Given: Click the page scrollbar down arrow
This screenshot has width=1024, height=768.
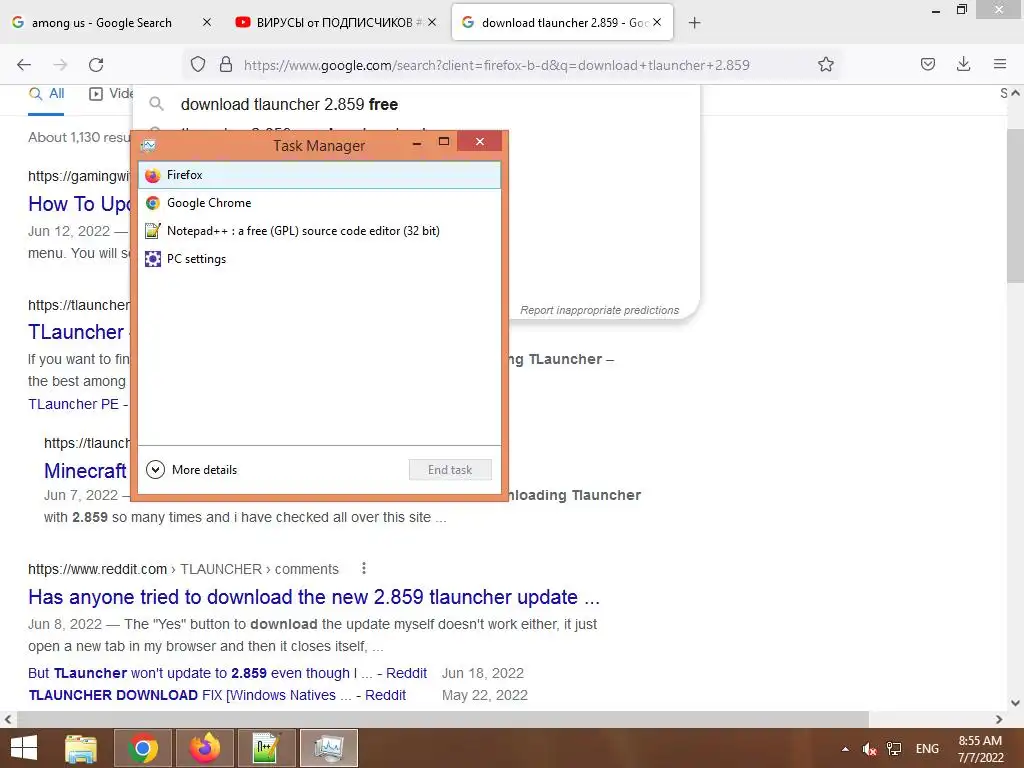Looking at the screenshot, I should 1015,703.
